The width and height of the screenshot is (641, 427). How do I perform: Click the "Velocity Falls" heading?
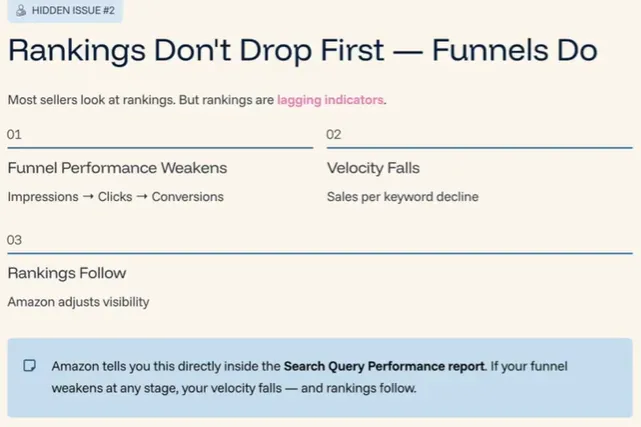click(373, 168)
